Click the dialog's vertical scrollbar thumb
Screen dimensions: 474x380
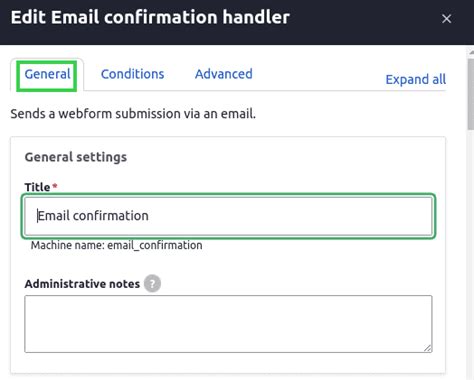[471, 93]
